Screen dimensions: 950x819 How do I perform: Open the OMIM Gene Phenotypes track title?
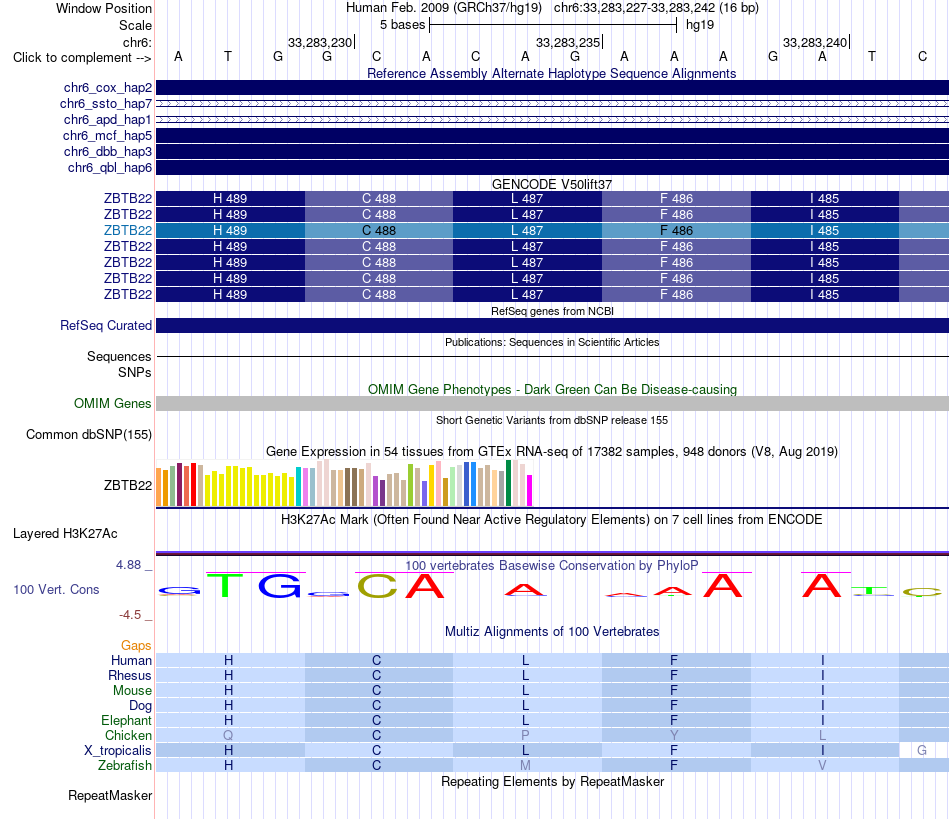tap(552, 390)
